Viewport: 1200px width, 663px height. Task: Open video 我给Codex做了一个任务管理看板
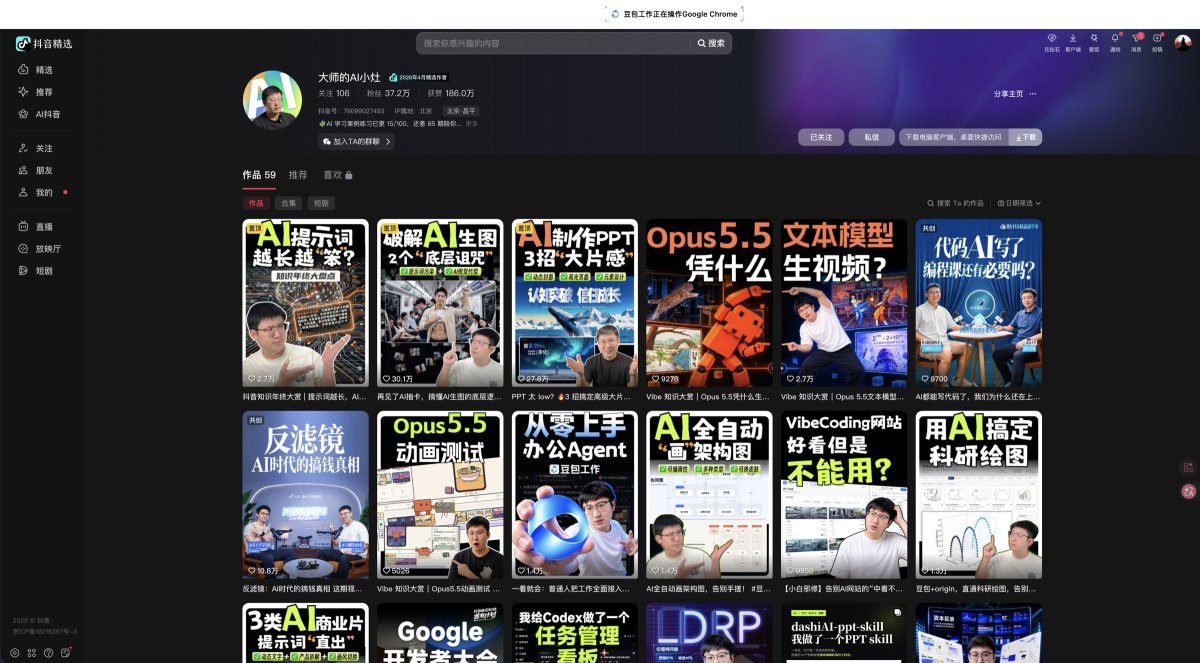(x=574, y=633)
